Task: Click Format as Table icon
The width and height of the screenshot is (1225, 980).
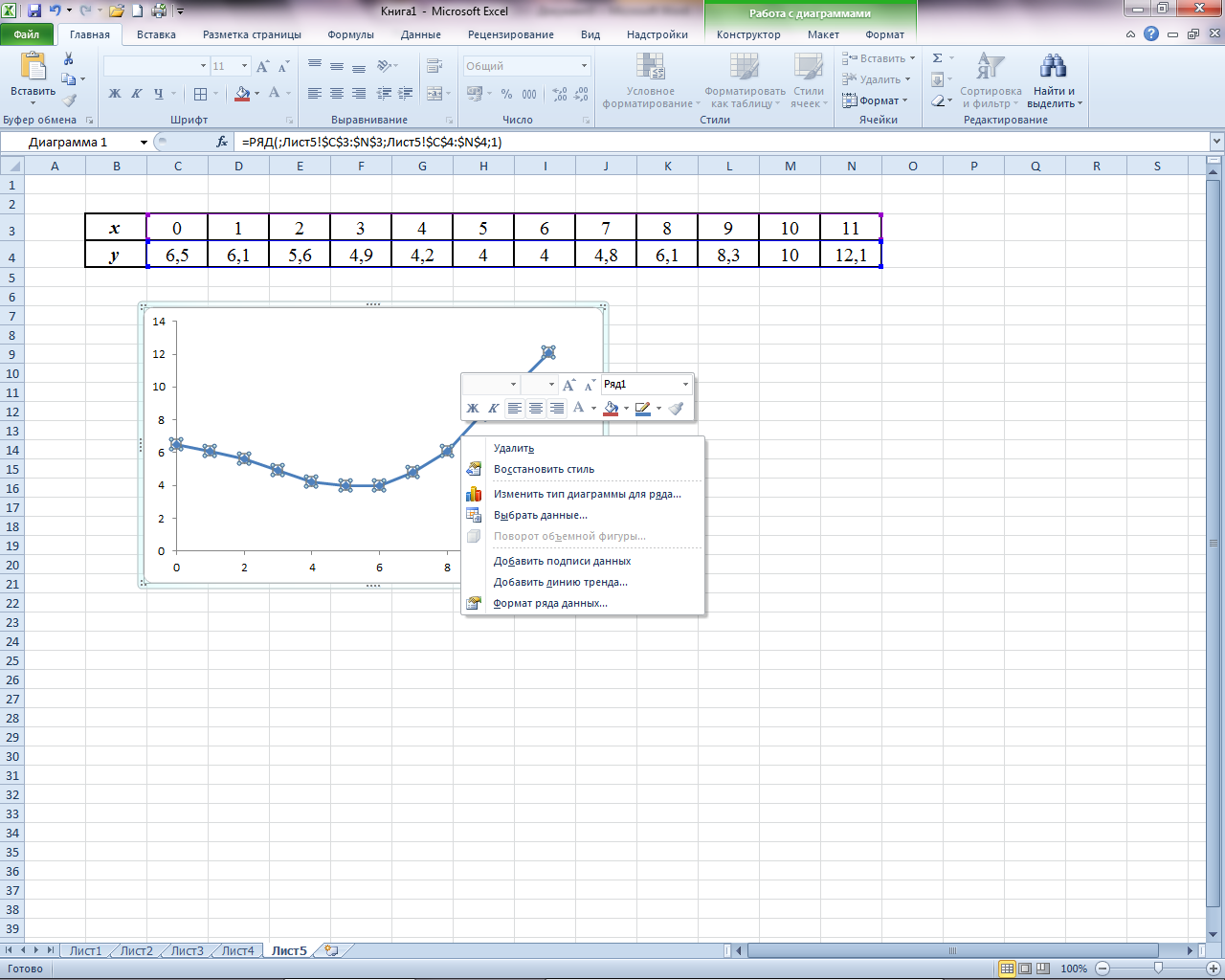Action: pos(745,66)
